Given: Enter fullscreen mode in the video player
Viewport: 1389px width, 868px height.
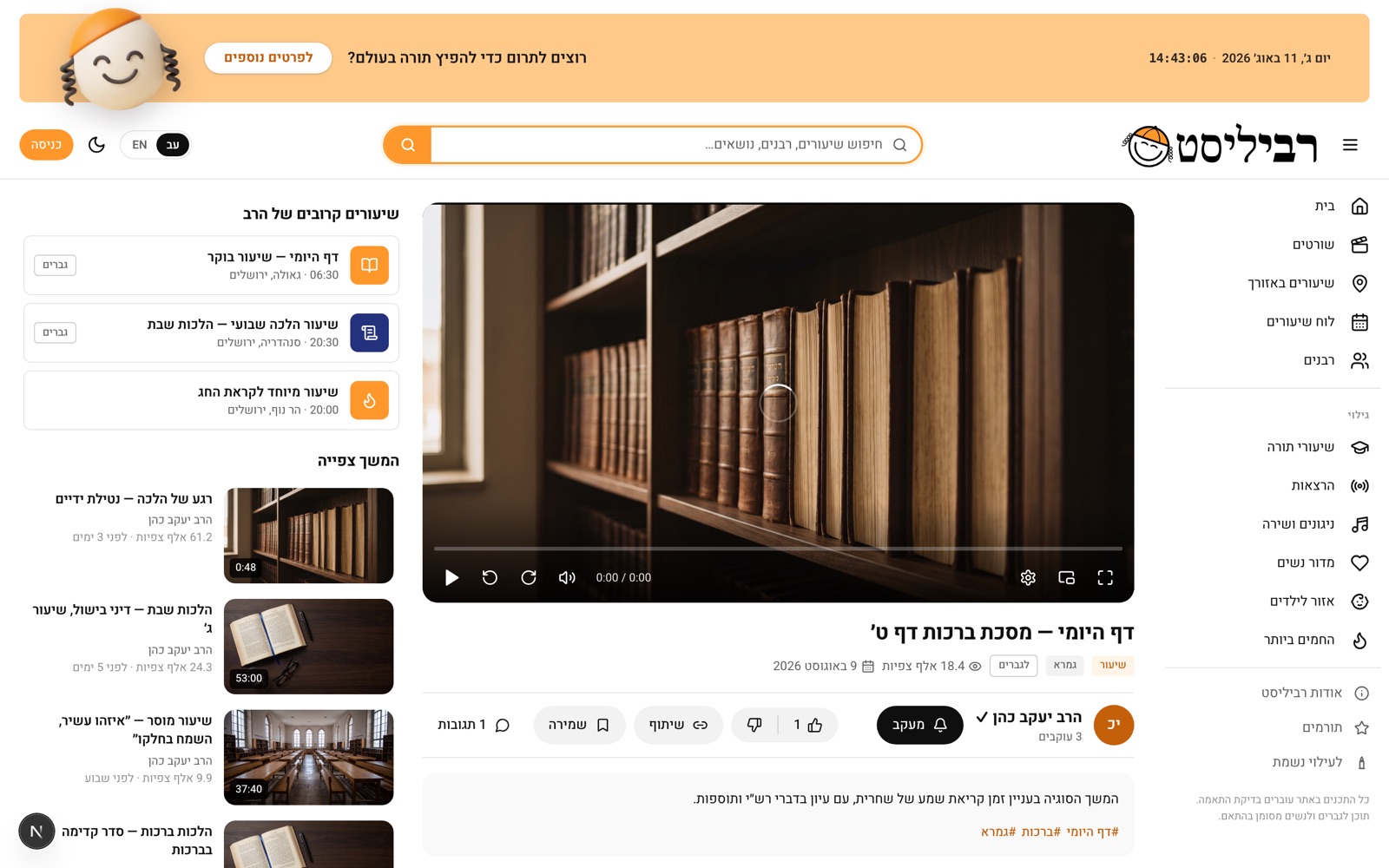Looking at the screenshot, I should [1105, 577].
